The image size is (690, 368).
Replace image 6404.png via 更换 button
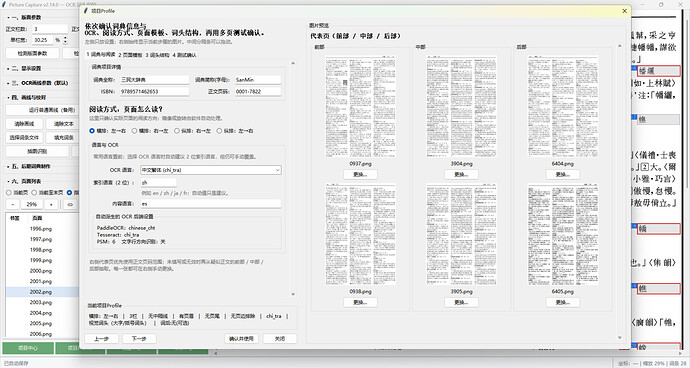562,174
